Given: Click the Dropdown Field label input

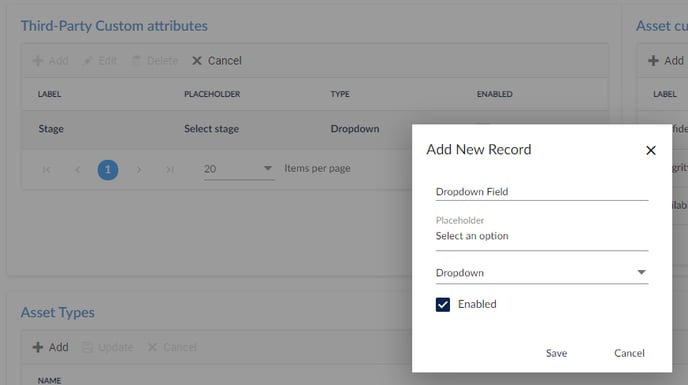Looking at the screenshot, I should coord(541,192).
